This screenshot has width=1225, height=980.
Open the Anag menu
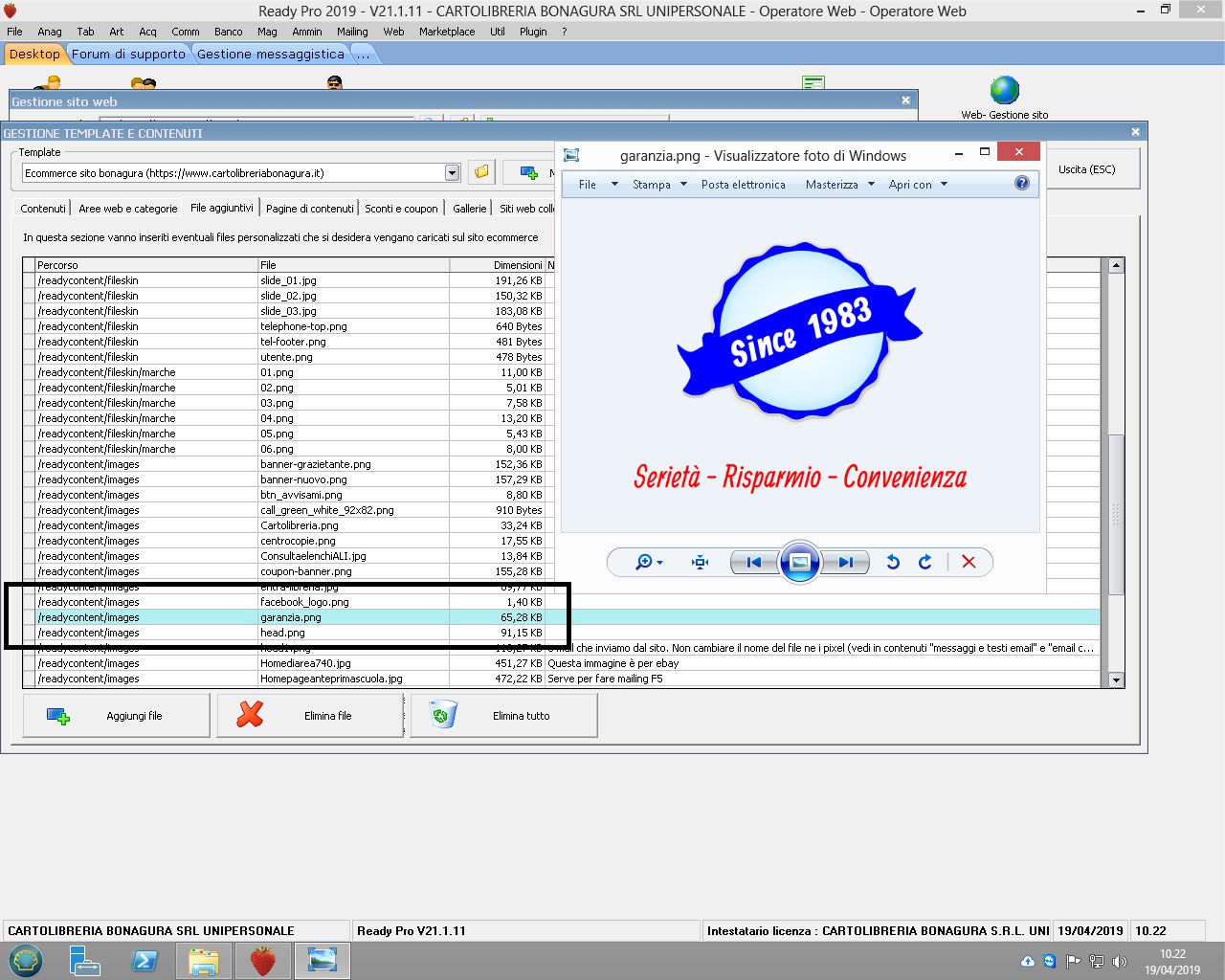pos(50,32)
